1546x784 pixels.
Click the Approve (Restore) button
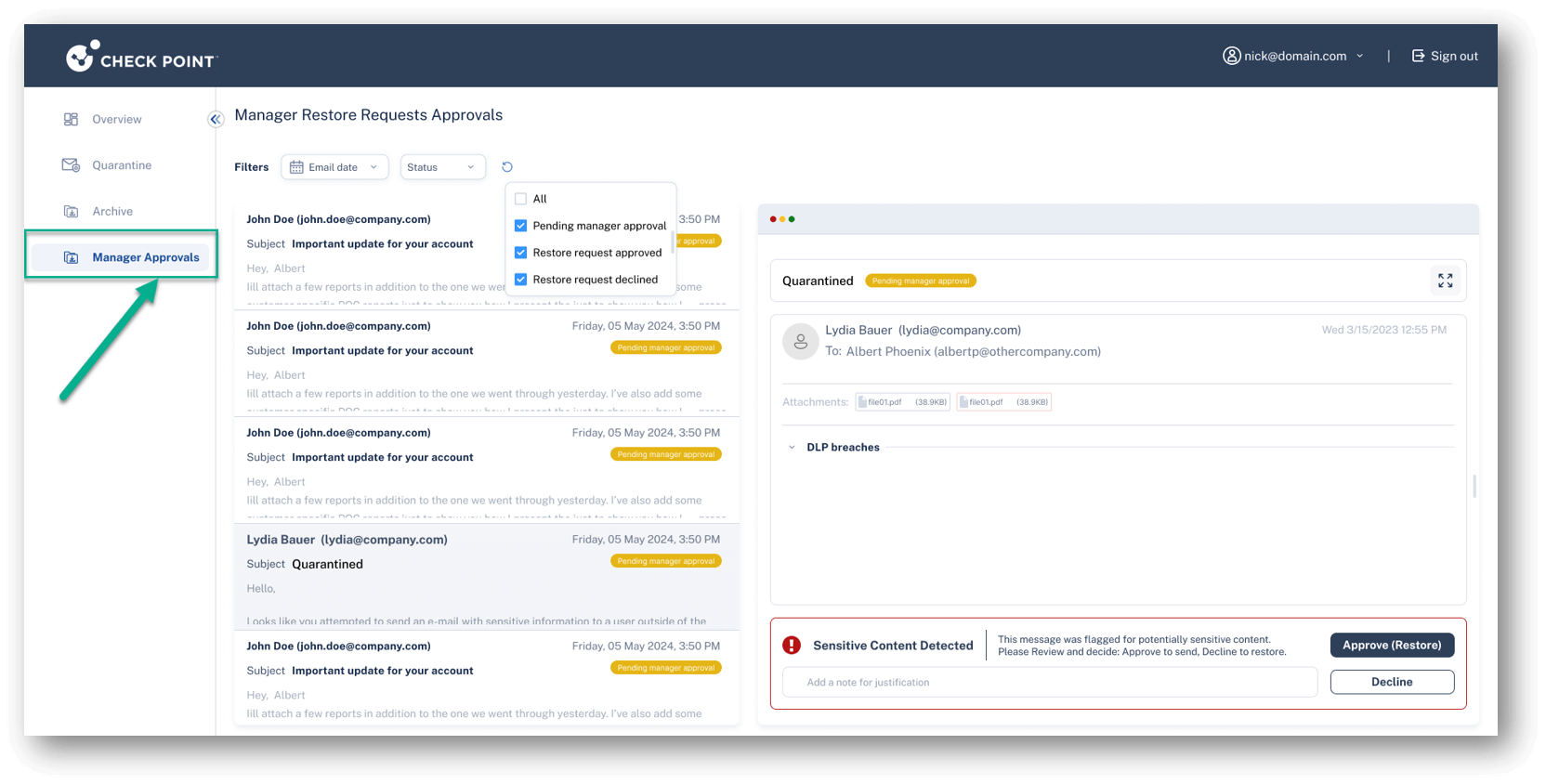point(1391,646)
